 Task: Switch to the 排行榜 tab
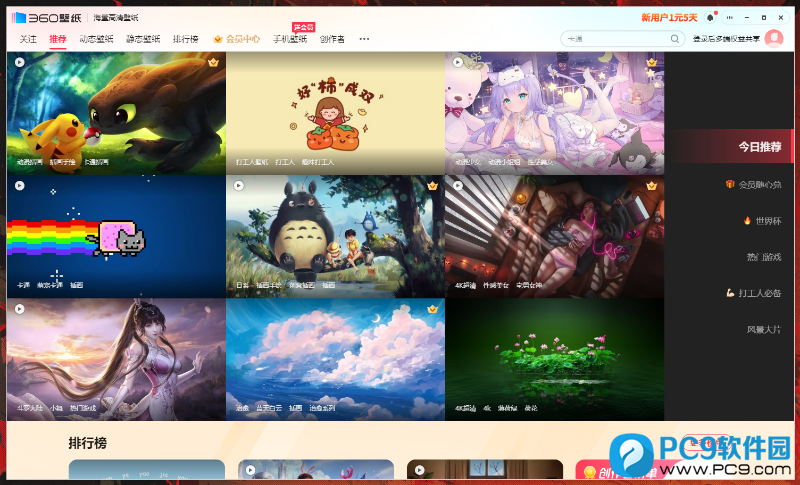pos(185,39)
